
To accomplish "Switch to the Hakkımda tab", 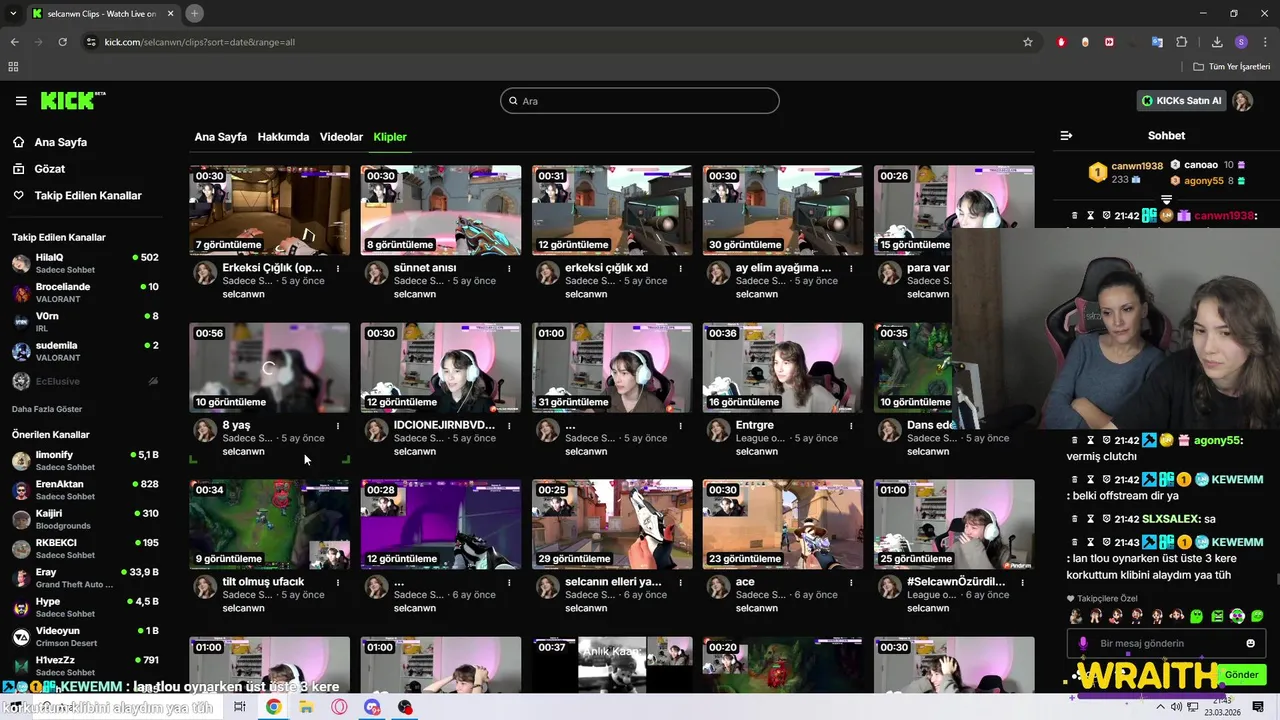I will 283,137.
